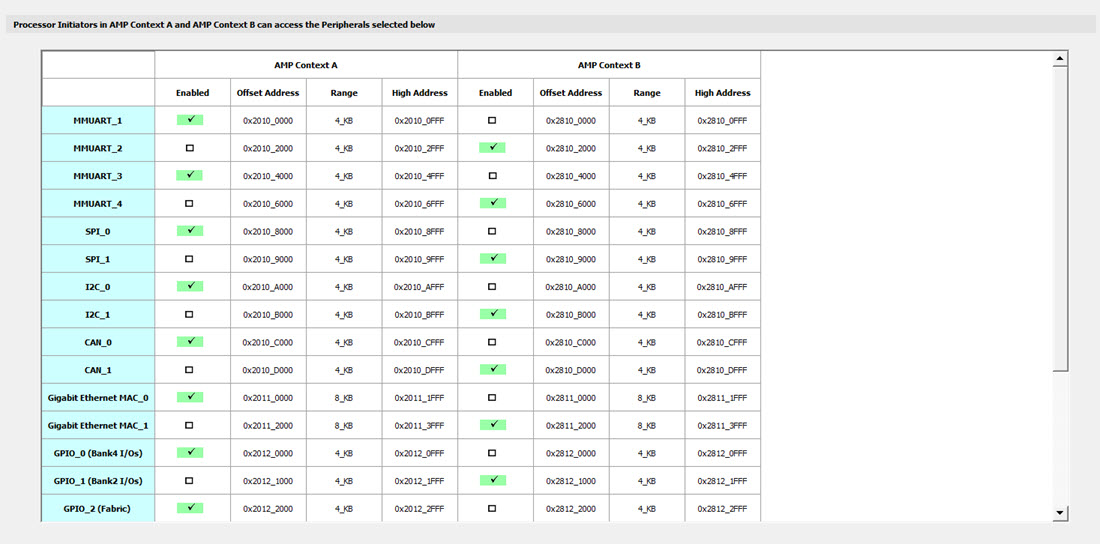Click high address 0x2810_6FFF
1100x544 pixels.
pyautogui.click(x=723, y=204)
